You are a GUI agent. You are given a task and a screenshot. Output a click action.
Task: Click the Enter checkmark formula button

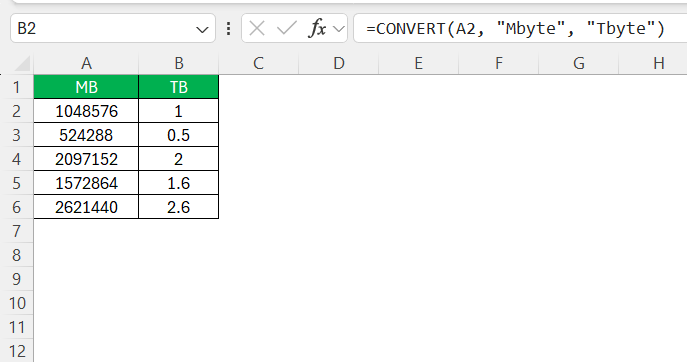(x=287, y=29)
